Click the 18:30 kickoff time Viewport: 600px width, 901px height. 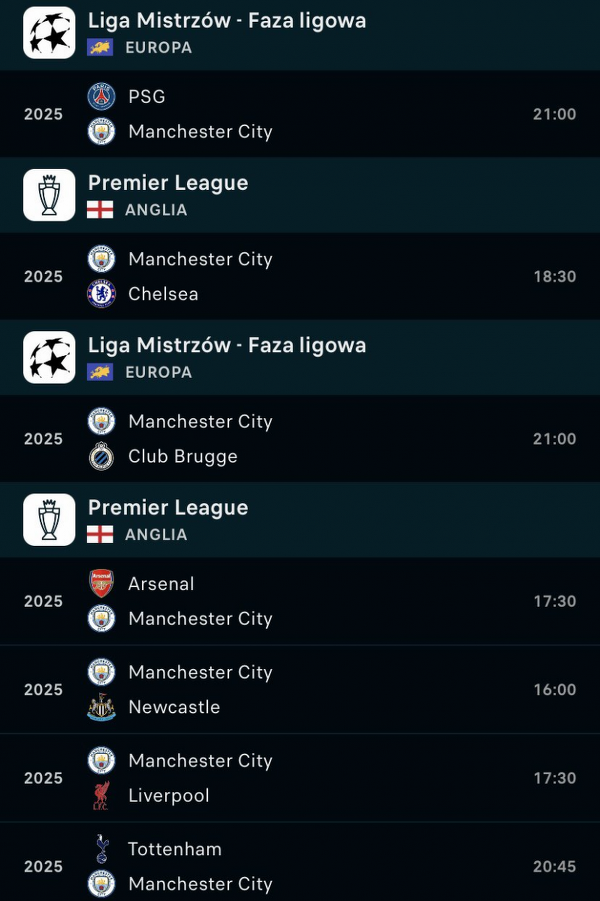coord(554,276)
